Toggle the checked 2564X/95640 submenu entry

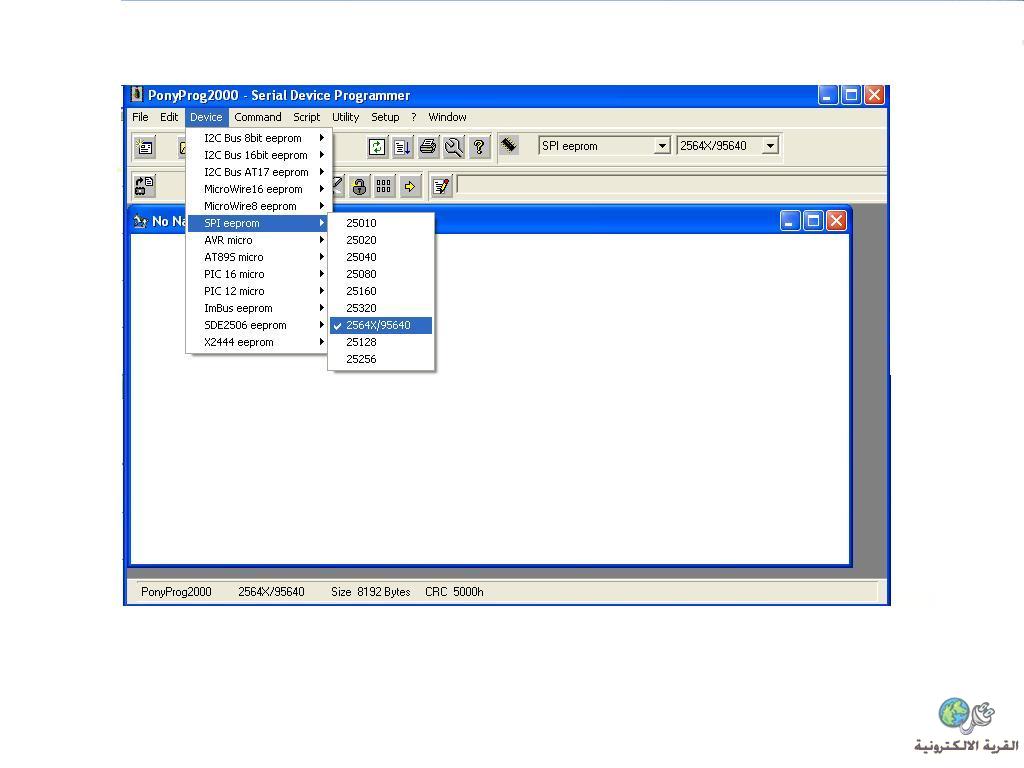381,325
